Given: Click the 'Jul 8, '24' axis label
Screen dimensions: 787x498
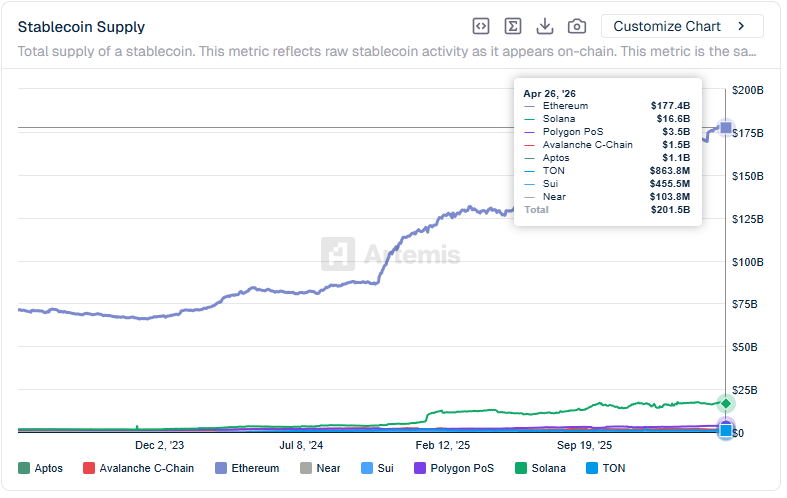Looking at the screenshot, I should click(301, 445).
